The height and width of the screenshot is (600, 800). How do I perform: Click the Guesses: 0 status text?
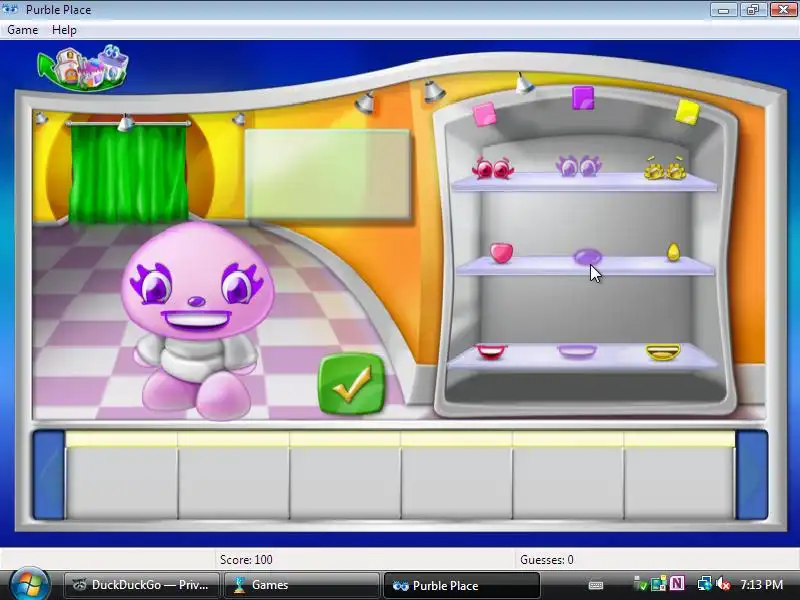coord(546,560)
